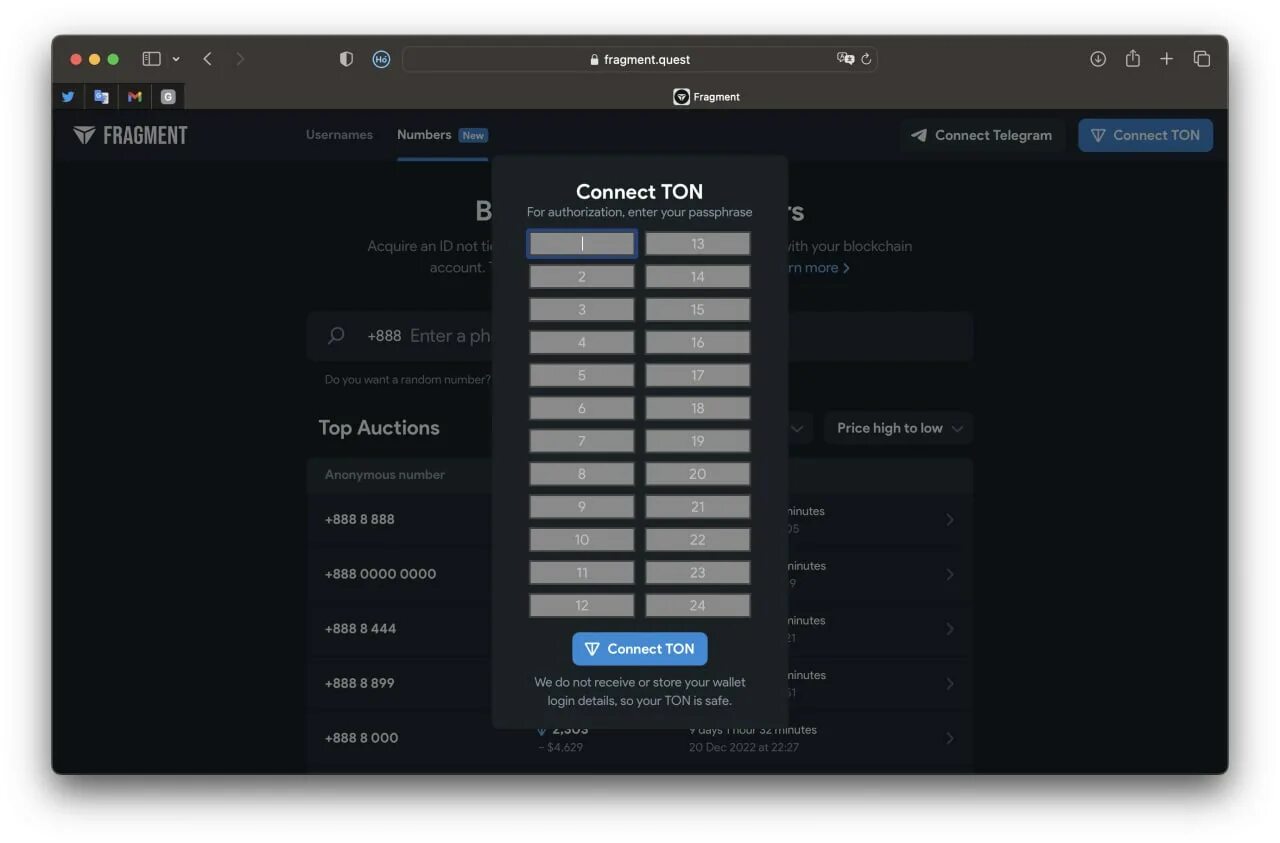1280x843 pixels.
Task: Go back with the browser back arrow
Action: coord(207,59)
